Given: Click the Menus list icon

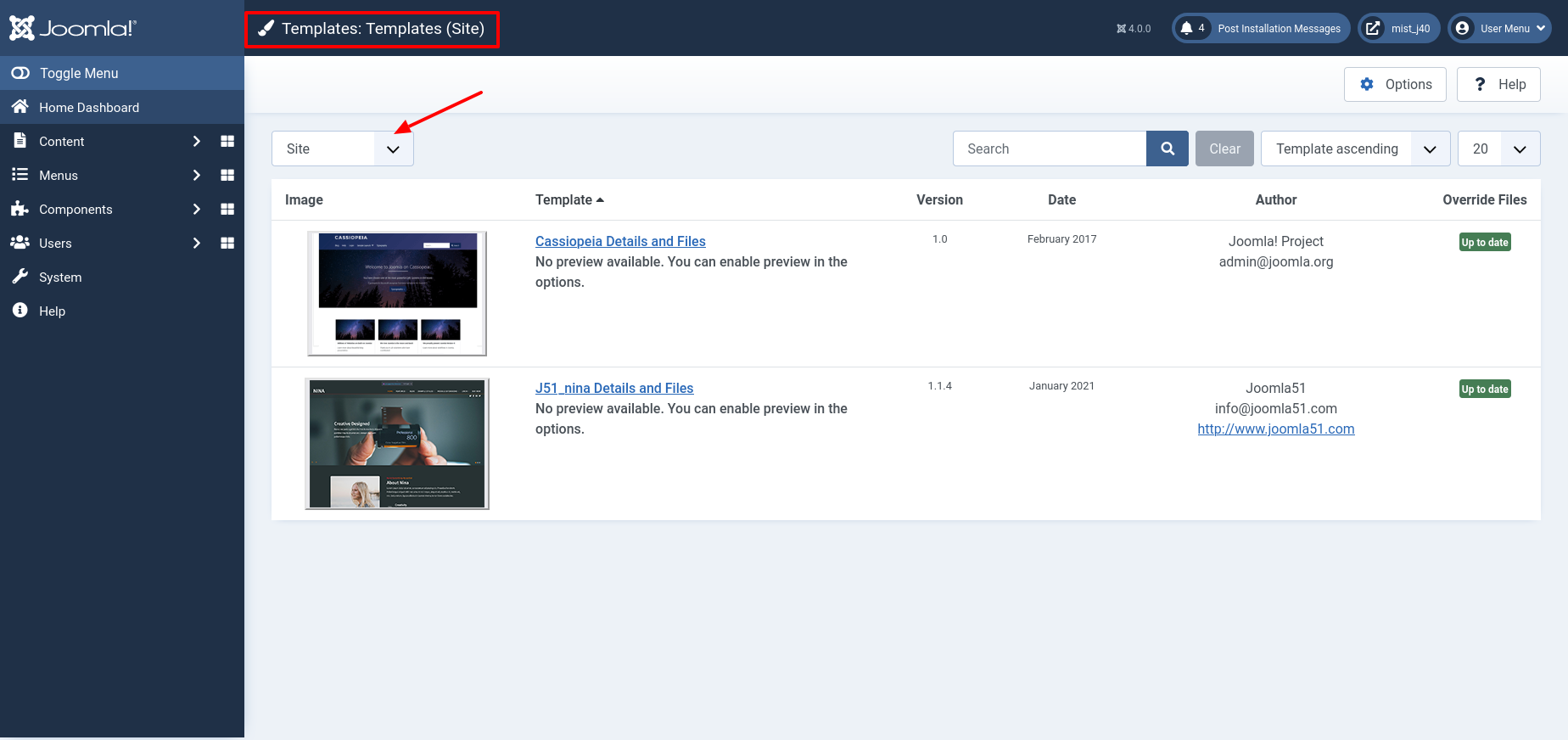Looking at the screenshot, I should click(x=20, y=175).
